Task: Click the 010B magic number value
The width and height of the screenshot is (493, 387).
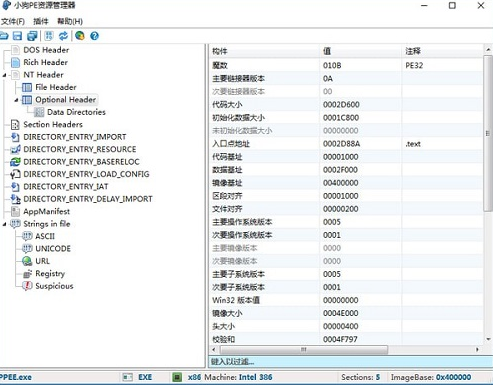Action: pos(332,65)
